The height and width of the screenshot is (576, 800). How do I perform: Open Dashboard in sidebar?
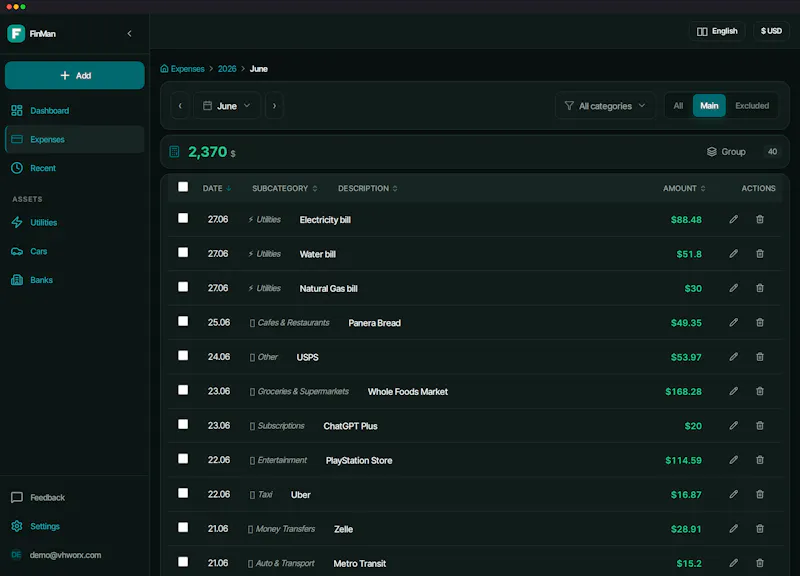(74, 111)
